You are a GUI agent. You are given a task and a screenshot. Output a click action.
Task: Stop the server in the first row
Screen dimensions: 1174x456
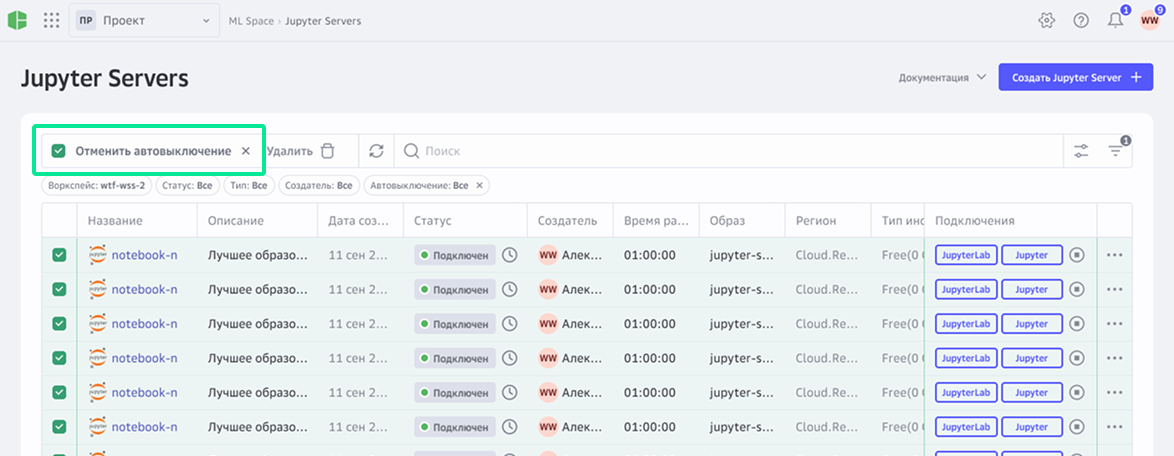1077,255
